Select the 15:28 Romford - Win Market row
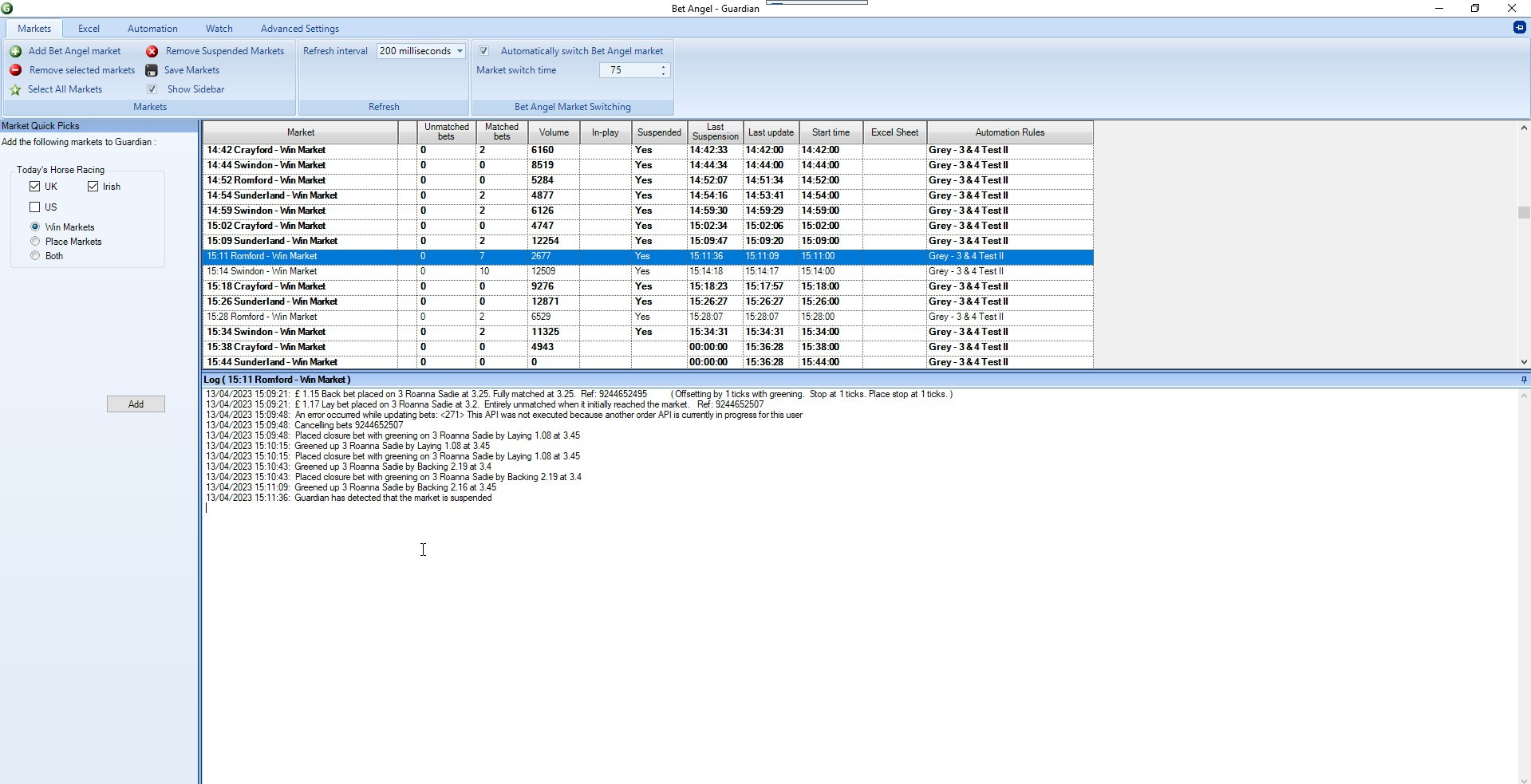Viewport: 1531px width, 784px height. (648, 317)
